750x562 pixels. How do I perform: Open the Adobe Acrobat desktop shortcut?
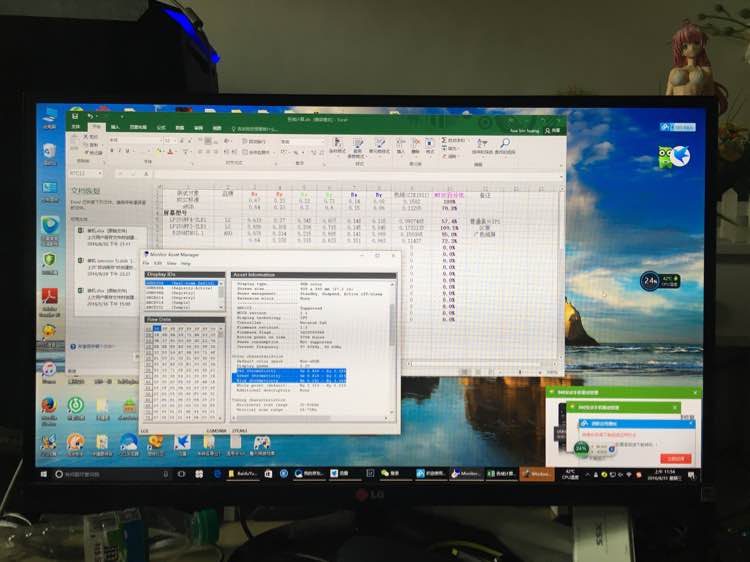pos(49,301)
